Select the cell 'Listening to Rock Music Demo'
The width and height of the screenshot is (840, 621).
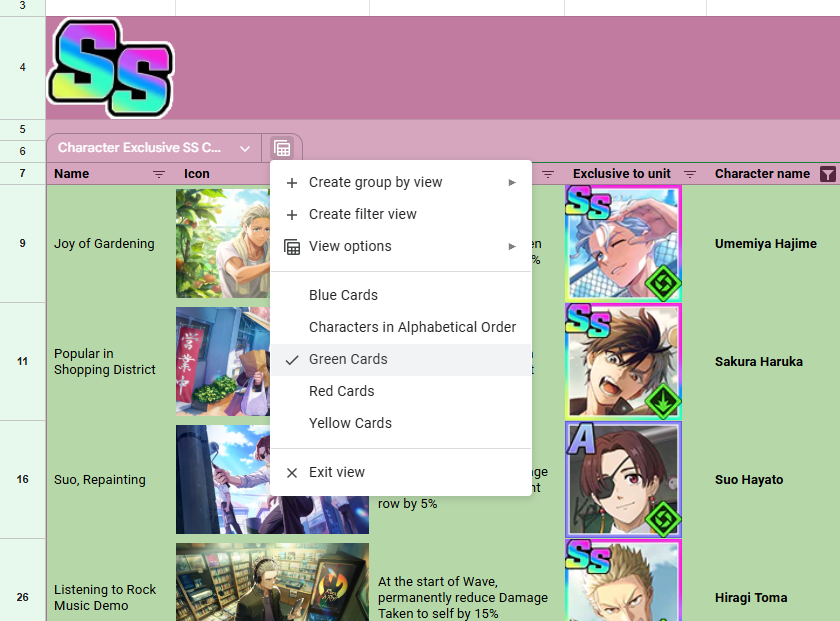[x=111, y=581]
